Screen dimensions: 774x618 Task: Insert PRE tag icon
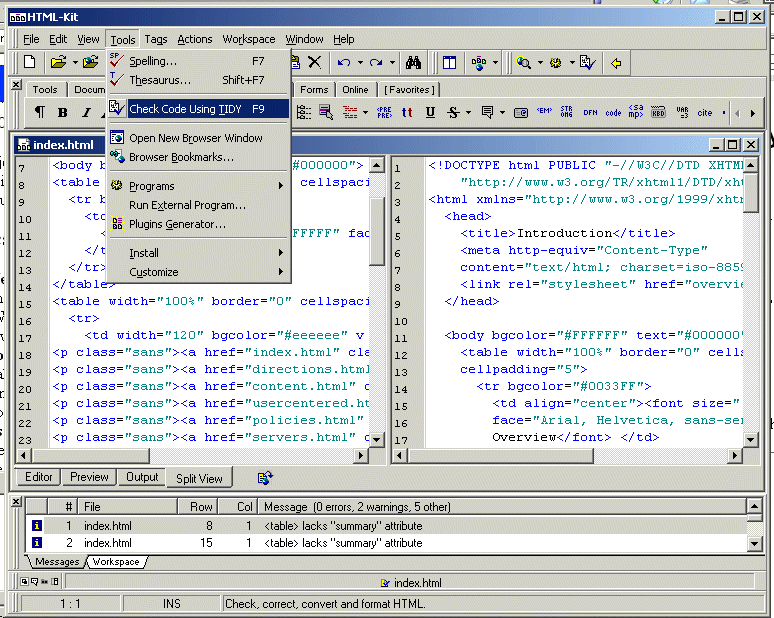coord(384,113)
